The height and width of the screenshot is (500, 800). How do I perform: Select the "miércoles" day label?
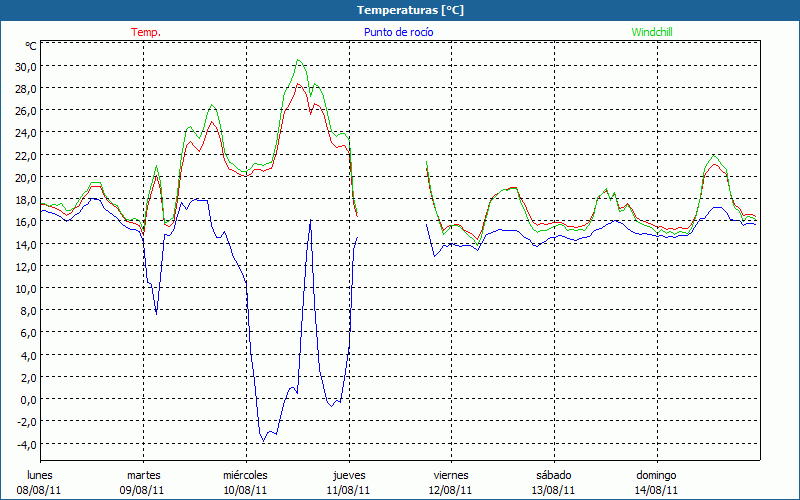245,475
